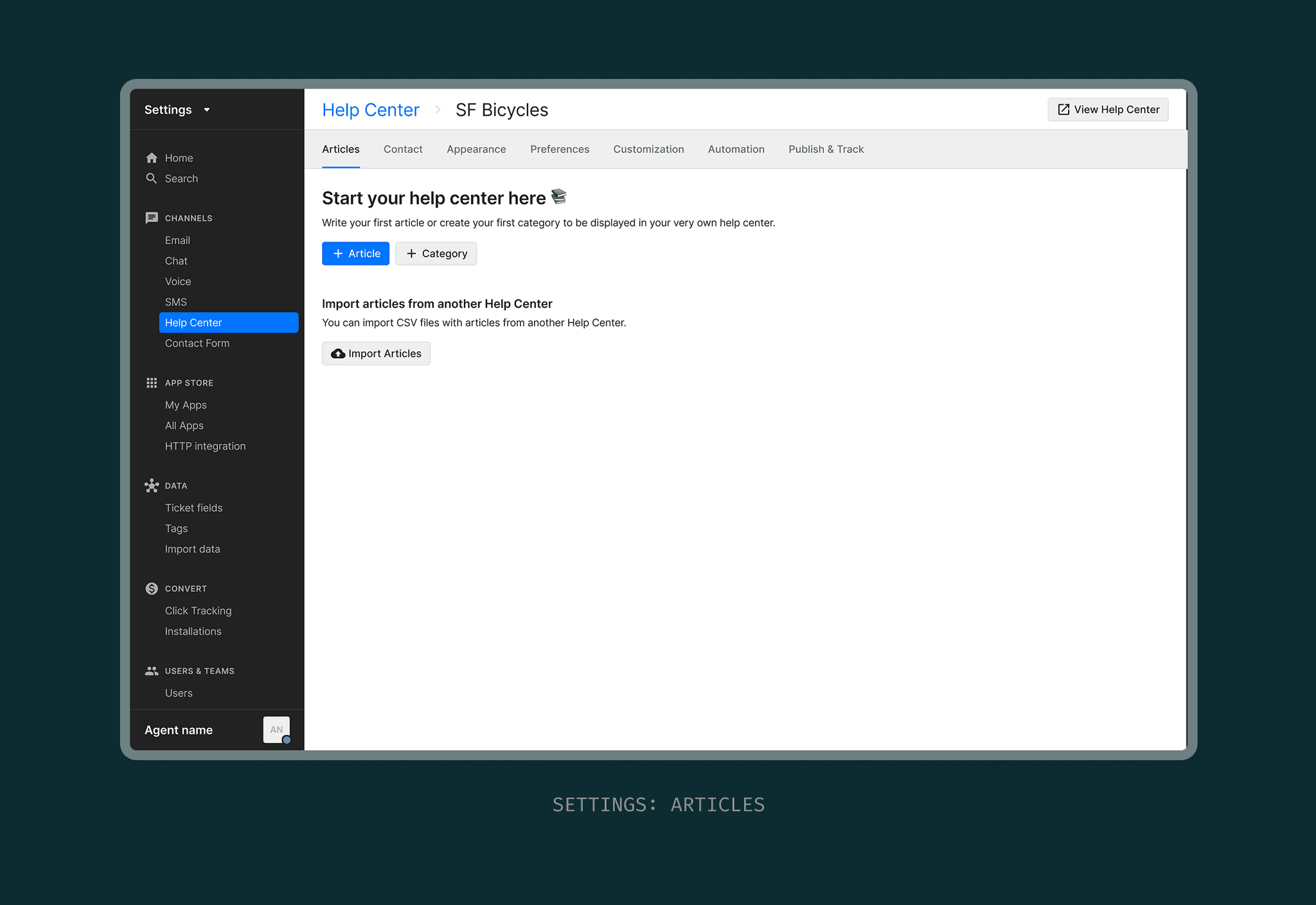Click the blue Article button
Screen dimensions: 1316x905
pos(355,254)
